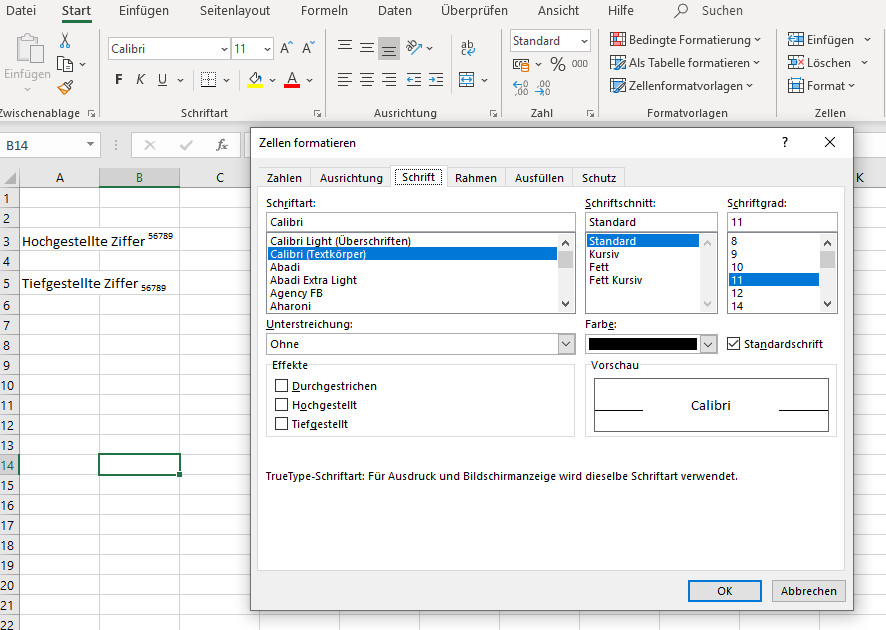
Task: Select Fett Kursiv in Schriftschnitt list
Action: (x=616, y=280)
